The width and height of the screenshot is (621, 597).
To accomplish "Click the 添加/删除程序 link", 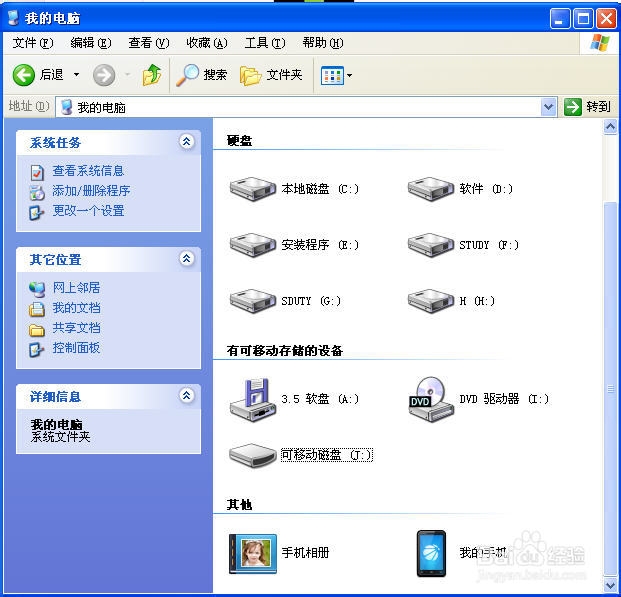I will tap(91, 191).
